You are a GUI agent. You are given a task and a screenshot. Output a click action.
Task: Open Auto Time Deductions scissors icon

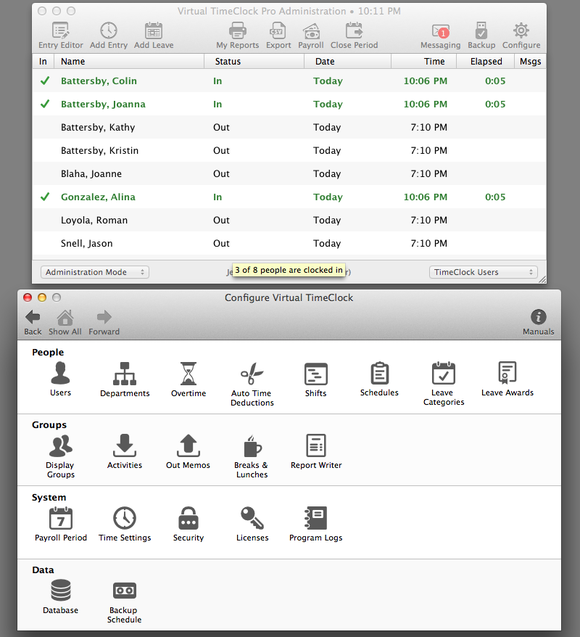pos(252,373)
